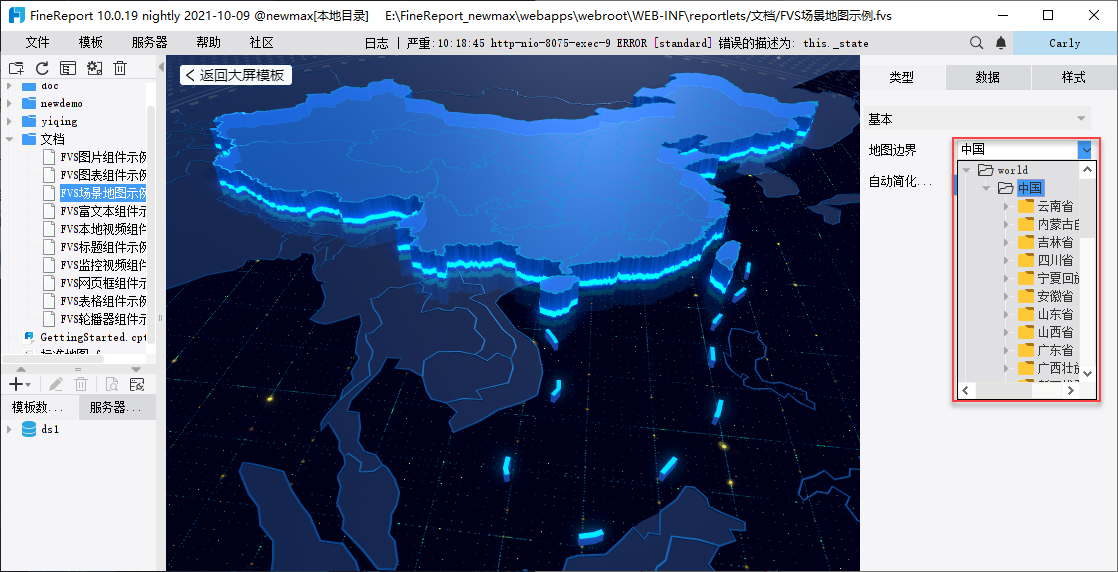Select 安徽省 in boundary tree
The width and height of the screenshot is (1118, 572).
point(1055,296)
